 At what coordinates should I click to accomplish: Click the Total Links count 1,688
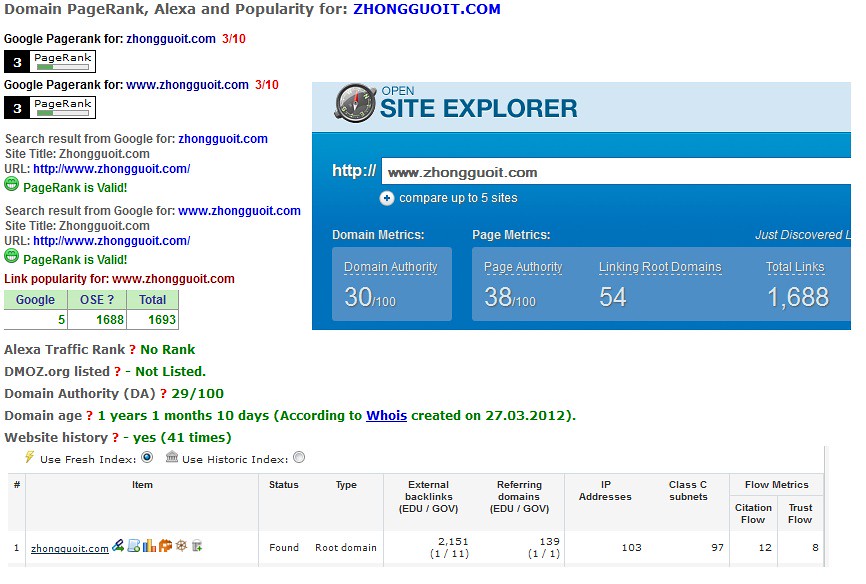point(798,297)
